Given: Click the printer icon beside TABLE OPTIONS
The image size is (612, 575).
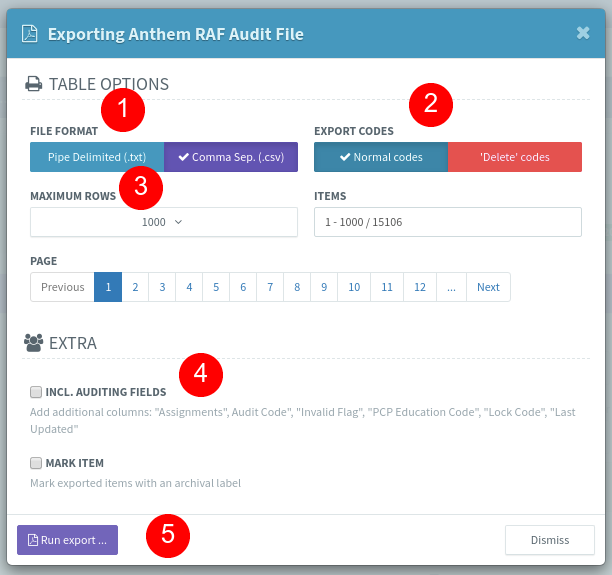Looking at the screenshot, I should pos(34,84).
